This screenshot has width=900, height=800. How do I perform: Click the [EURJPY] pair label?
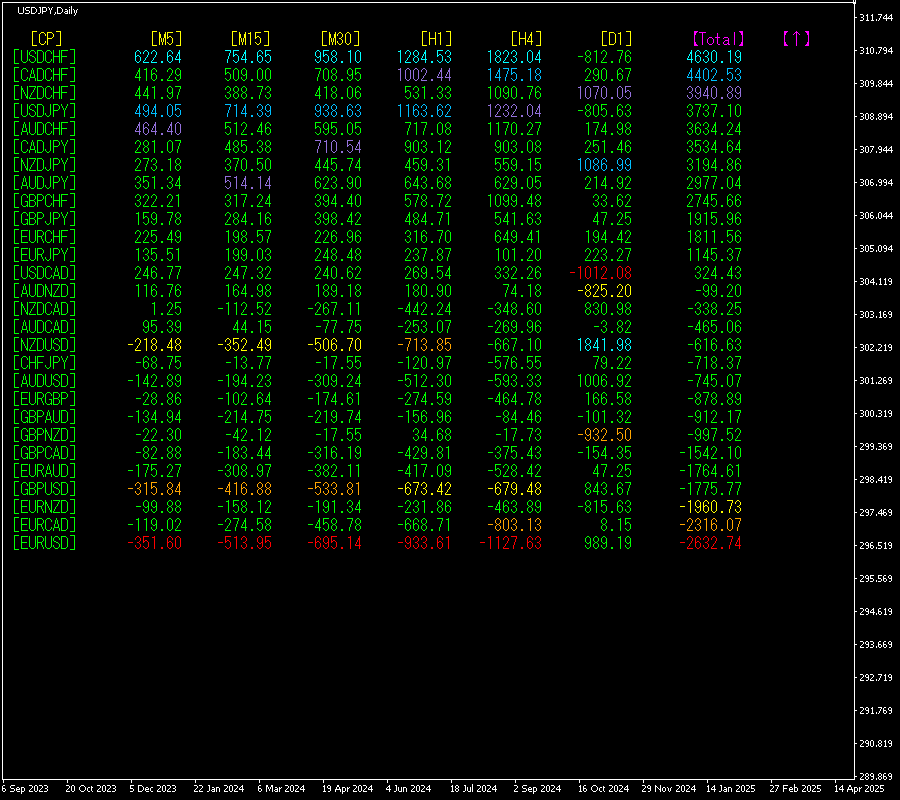[x=45, y=255]
